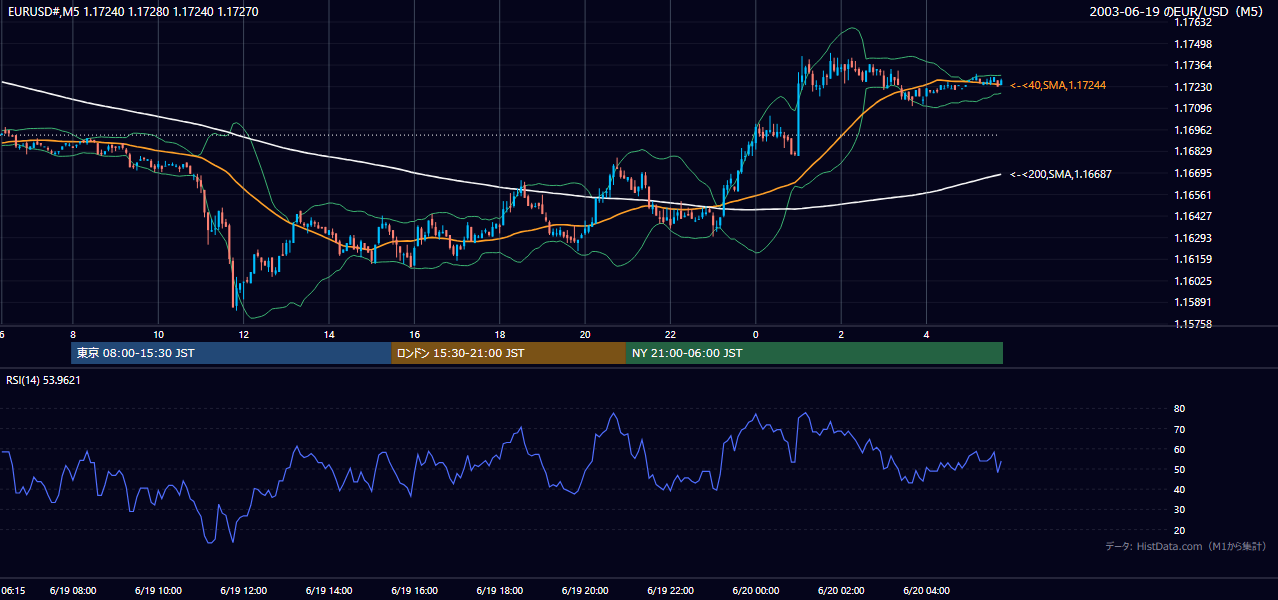This screenshot has height=600, width=1278.
Task: Click price axis value 1.16561
Action: pyautogui.click(x=1192, y=195)
